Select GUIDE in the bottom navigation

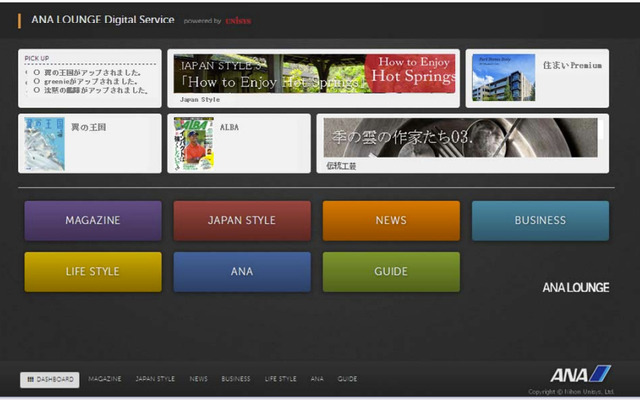(347, 379)
